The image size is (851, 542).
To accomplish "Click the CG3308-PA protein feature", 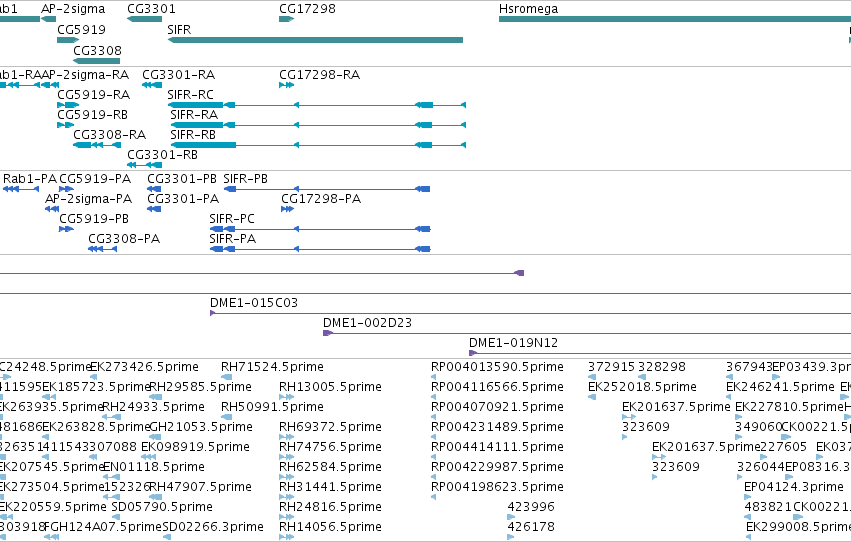I will (x=103, y=249).
